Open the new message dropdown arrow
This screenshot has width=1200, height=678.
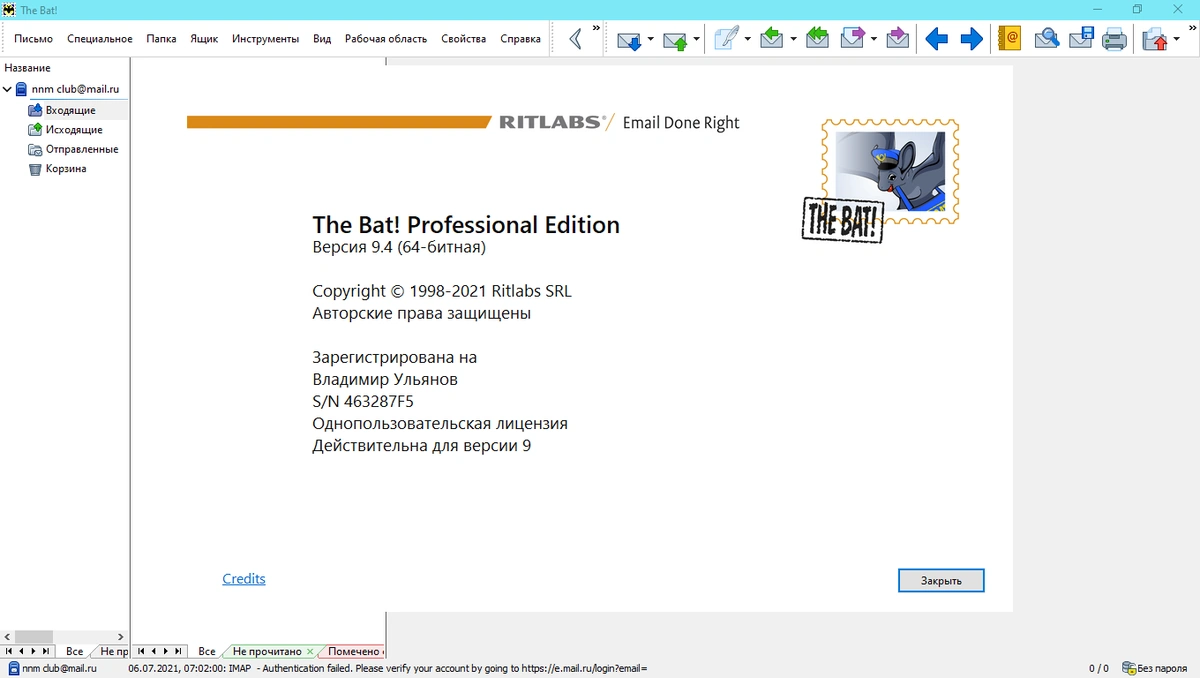[747, 40]
